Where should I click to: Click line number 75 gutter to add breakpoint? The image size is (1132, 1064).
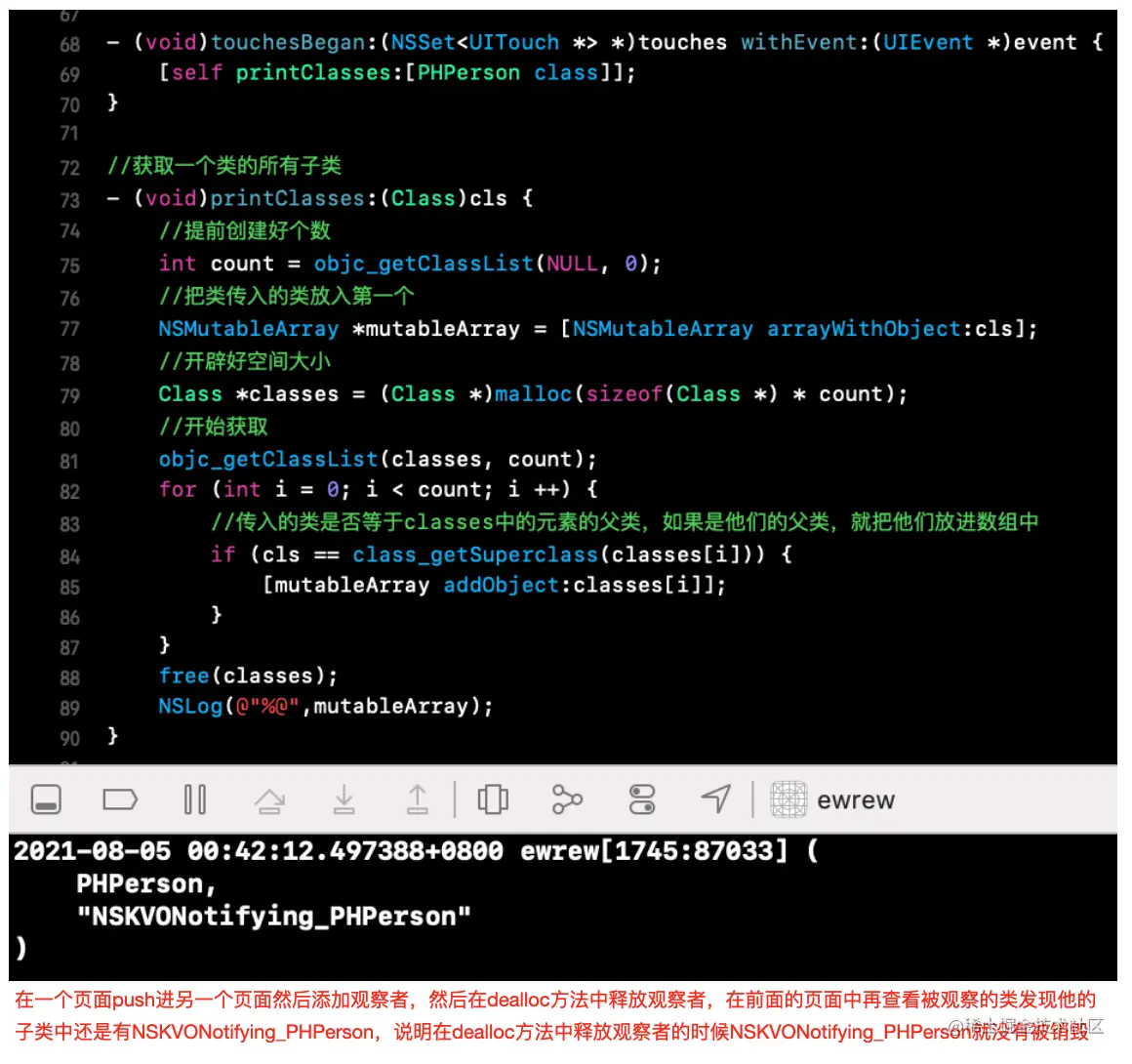pos(69,266)
